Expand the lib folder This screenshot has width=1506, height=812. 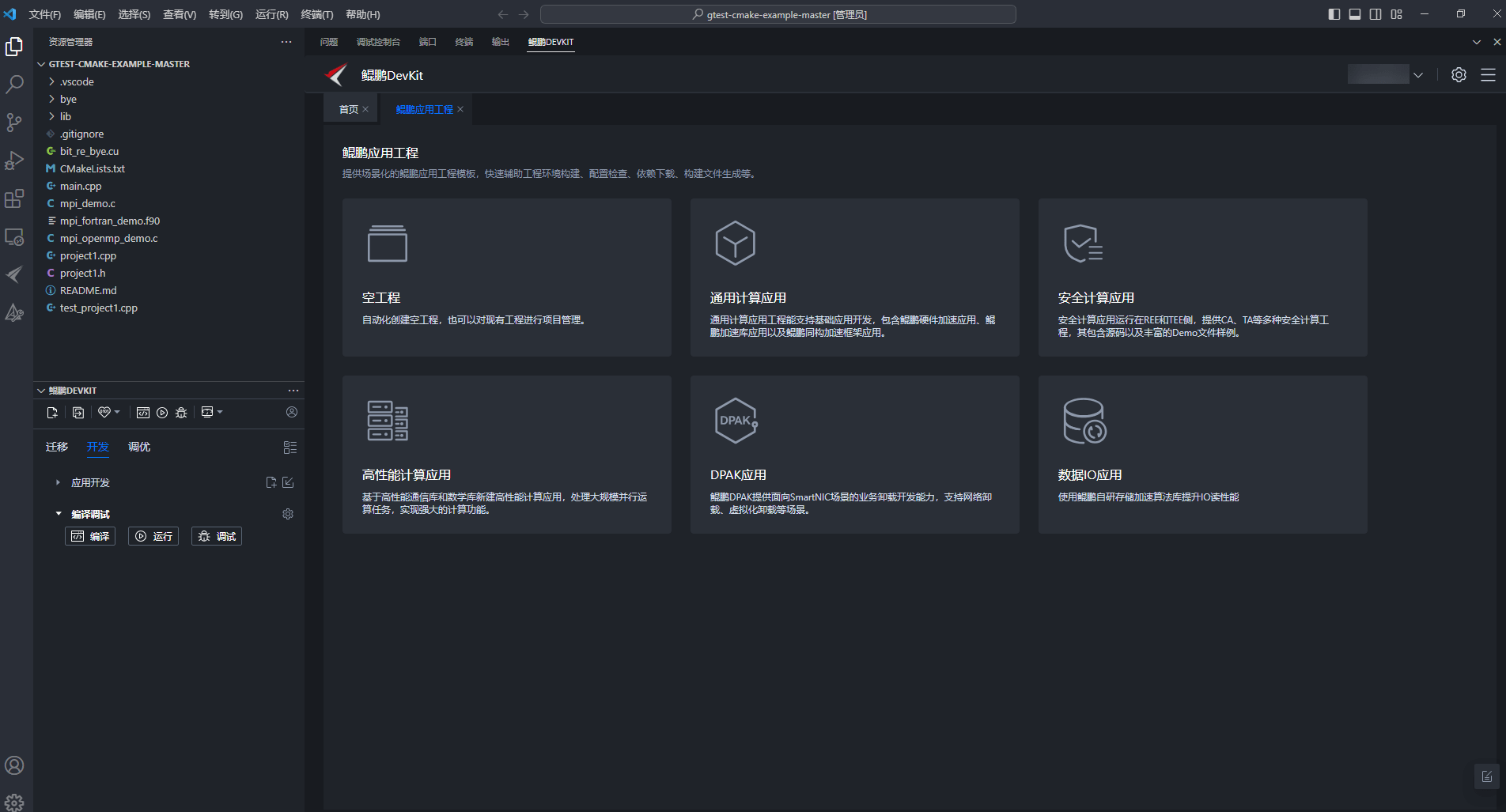coord(52,116)
